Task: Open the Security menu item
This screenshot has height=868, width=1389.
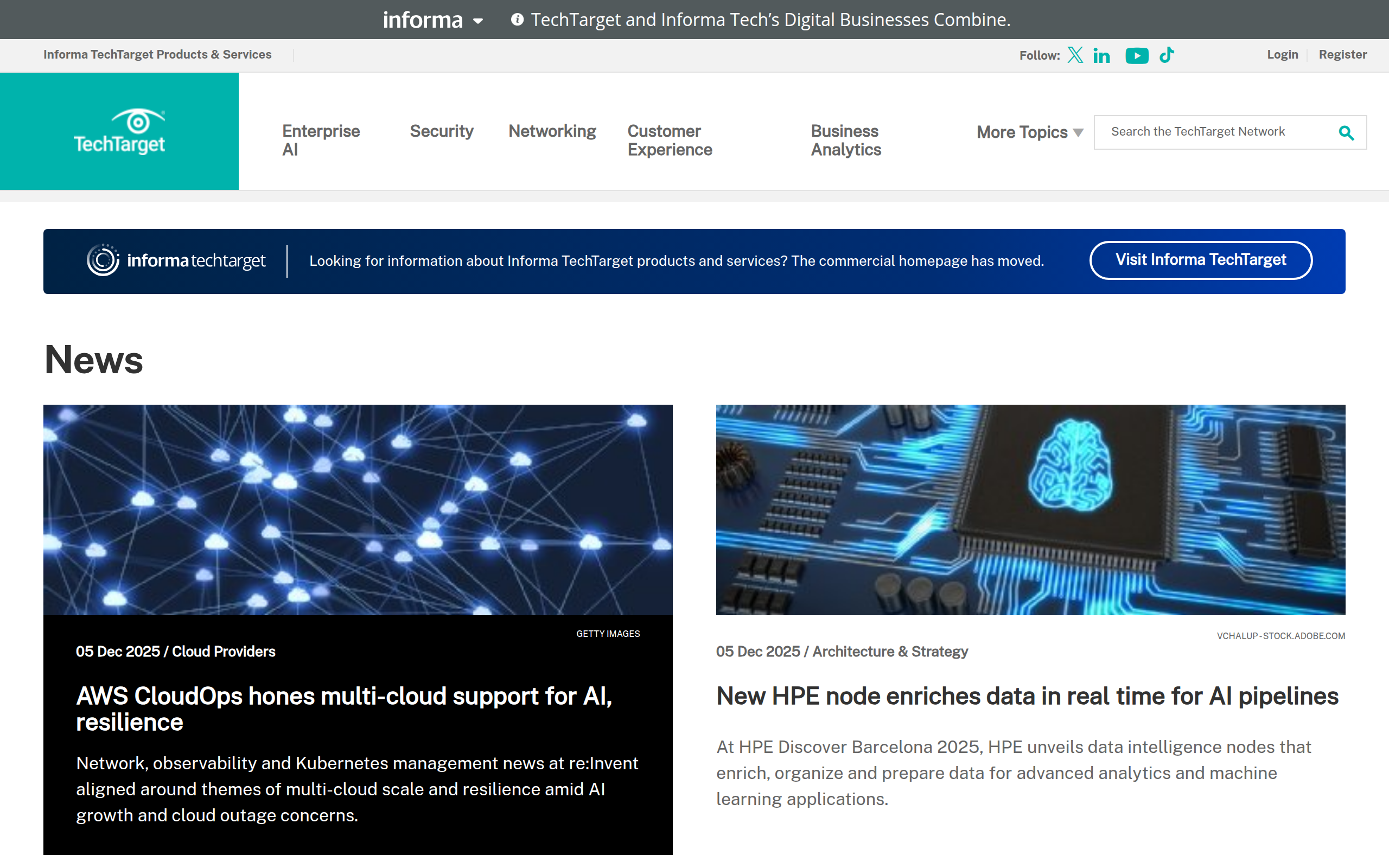Action: tap(441, 131)
